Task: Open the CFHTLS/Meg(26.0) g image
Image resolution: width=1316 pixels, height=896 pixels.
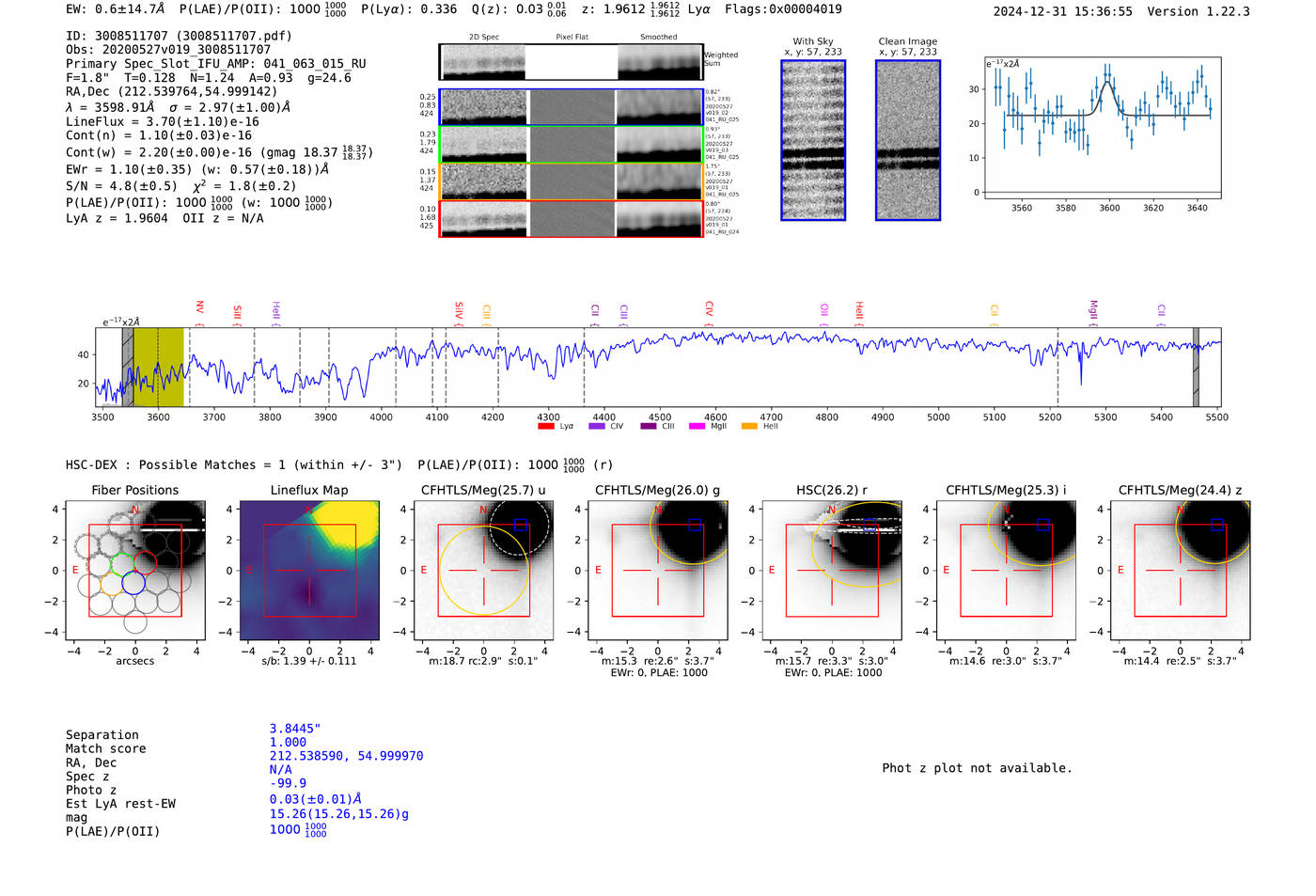Action: click(658, 570)
